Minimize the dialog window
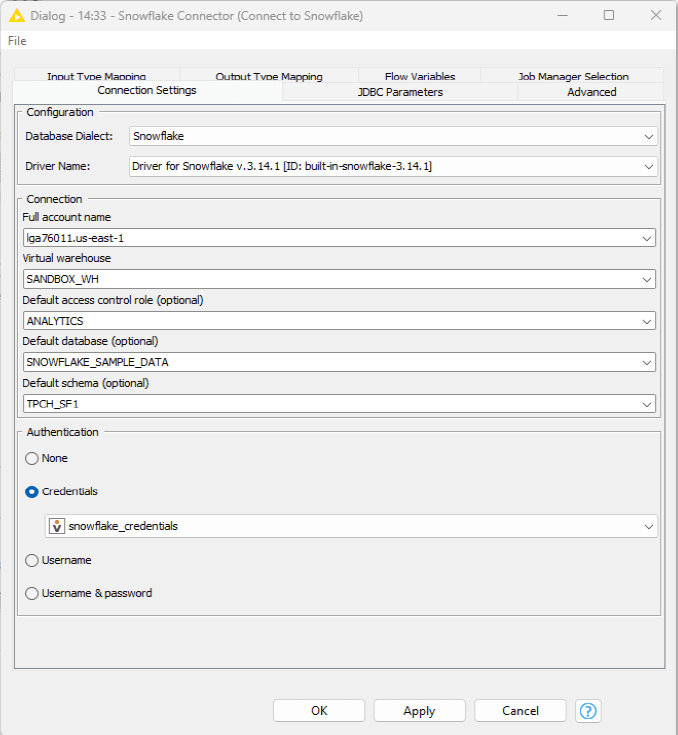 click(563, 15)
